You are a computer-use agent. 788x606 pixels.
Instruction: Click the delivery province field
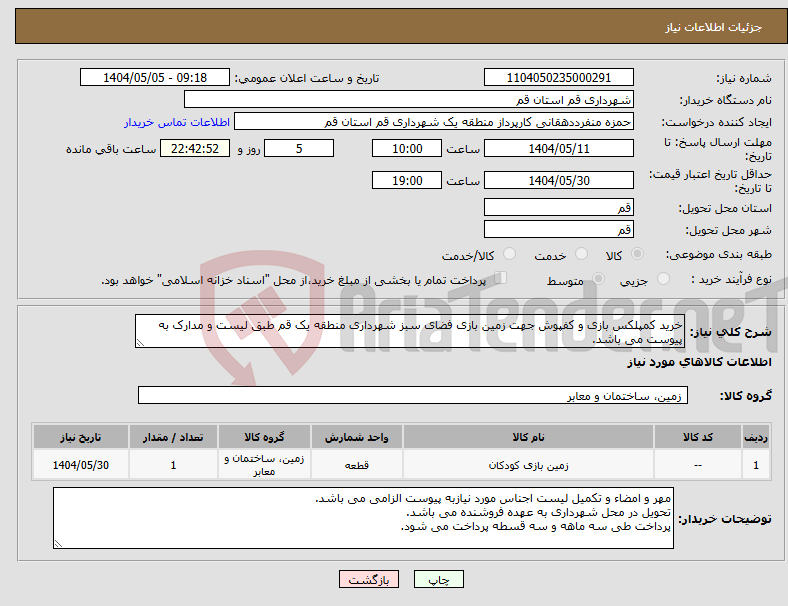coord(559,207)
